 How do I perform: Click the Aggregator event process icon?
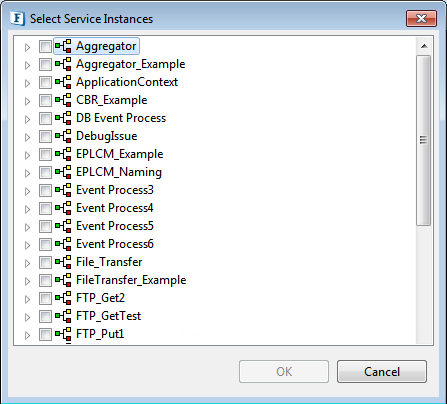(x=63, y=46)
